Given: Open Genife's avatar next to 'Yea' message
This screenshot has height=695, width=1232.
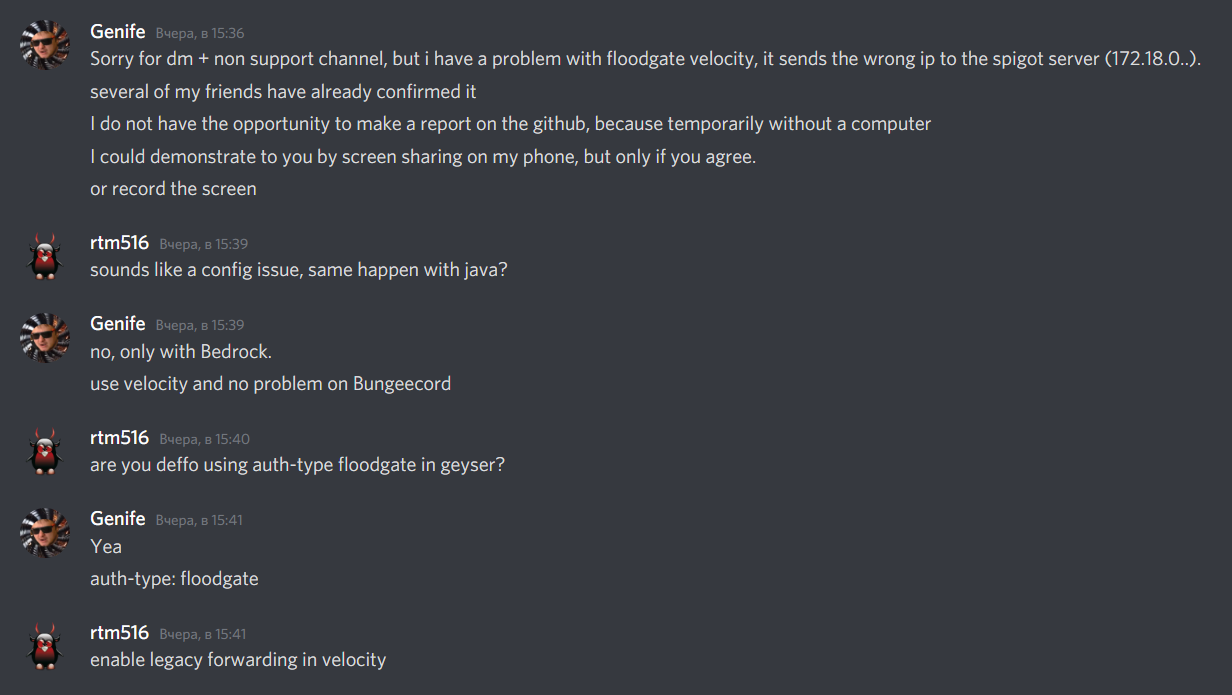Looking at the screenshot, I should 44,532.
